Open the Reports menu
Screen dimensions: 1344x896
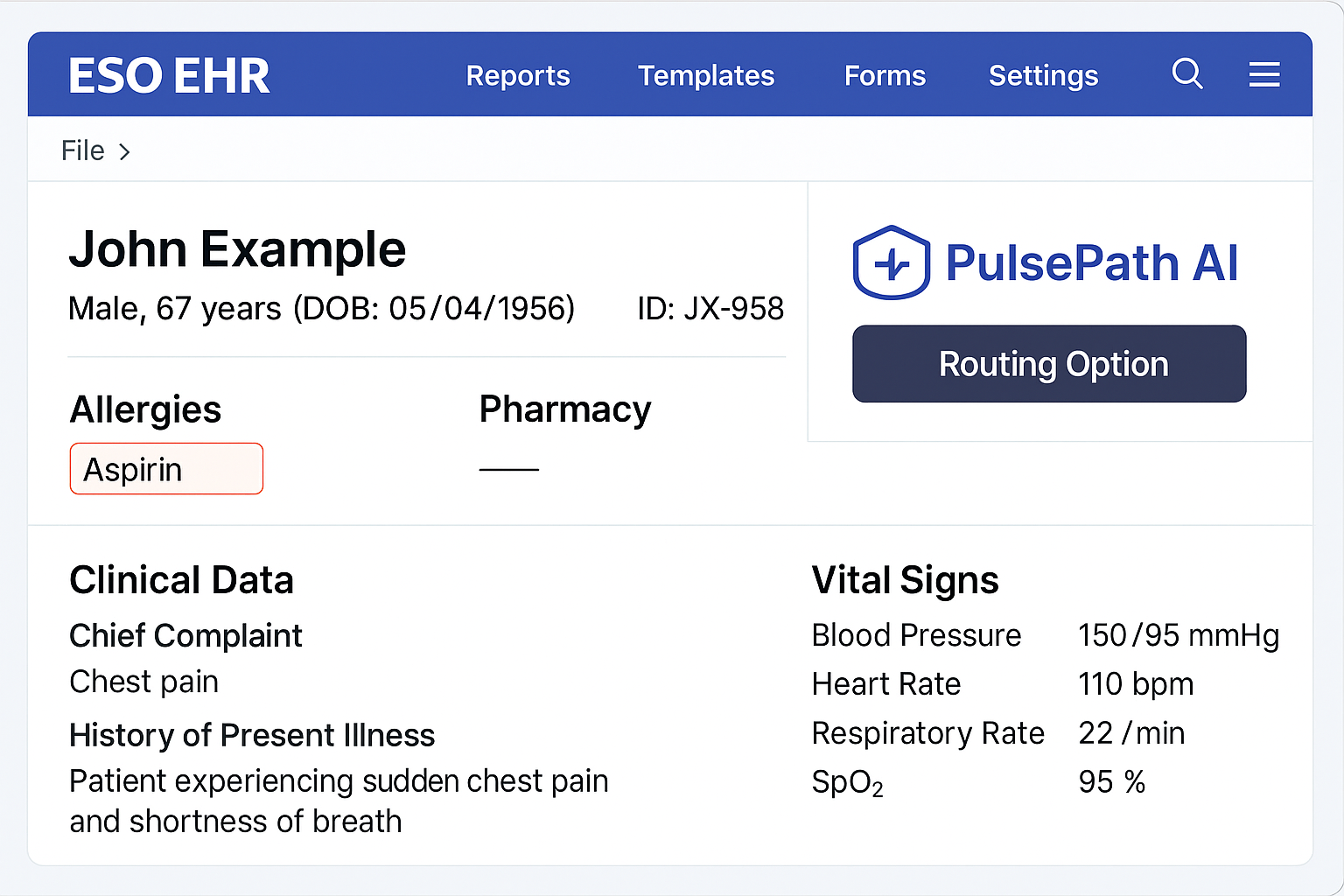click(x=518, y=76)
